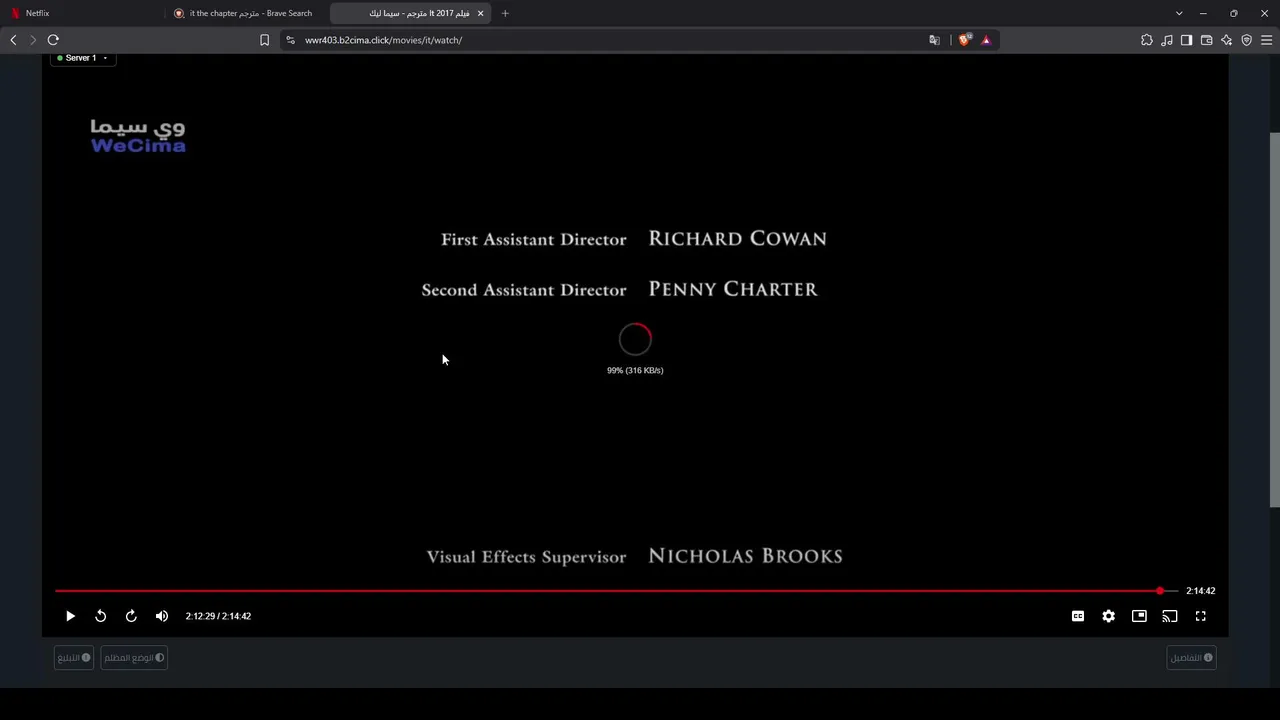Close the It 2017 movie tab

(480, 13)
